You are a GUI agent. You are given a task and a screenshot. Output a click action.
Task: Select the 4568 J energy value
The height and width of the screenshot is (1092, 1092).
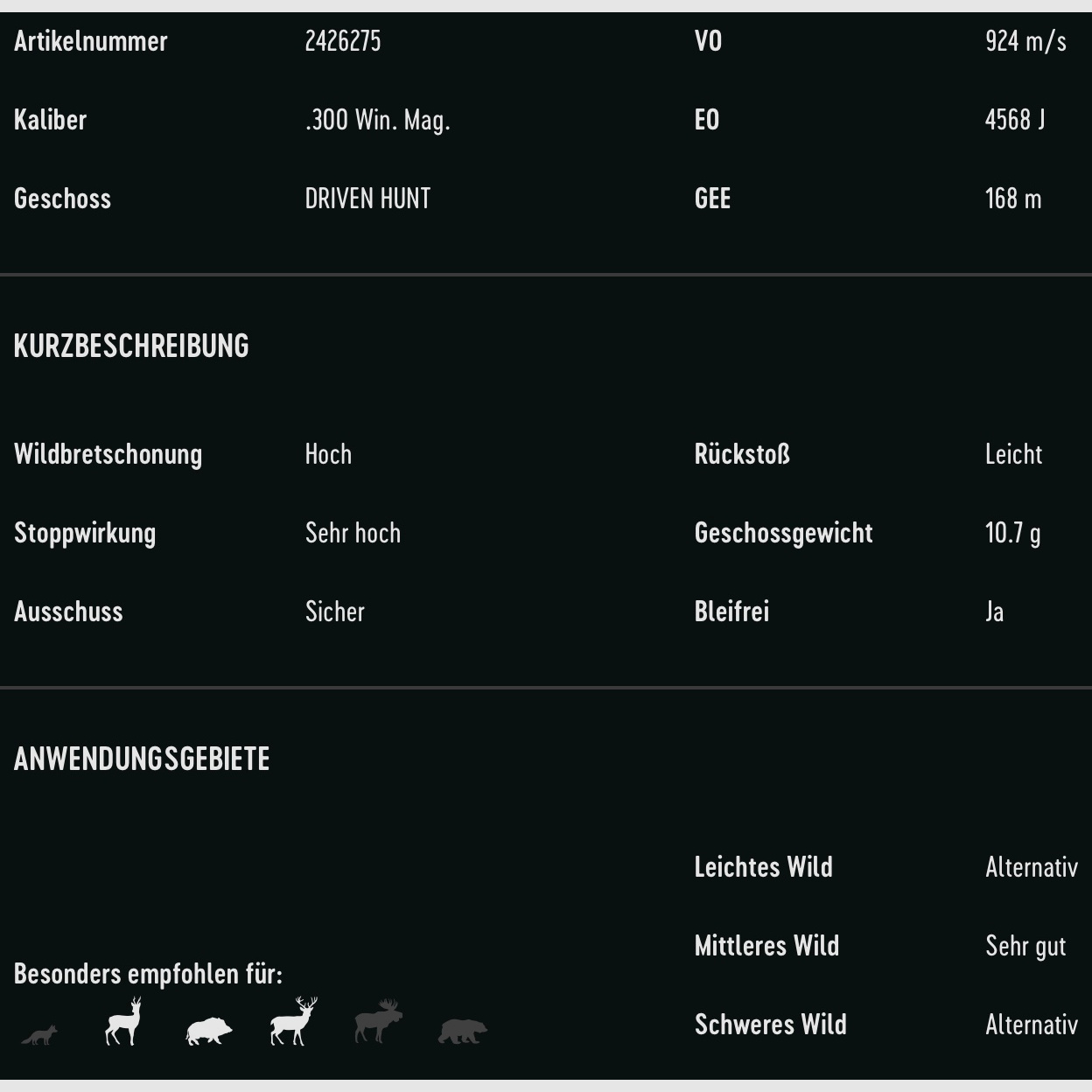1015,120
